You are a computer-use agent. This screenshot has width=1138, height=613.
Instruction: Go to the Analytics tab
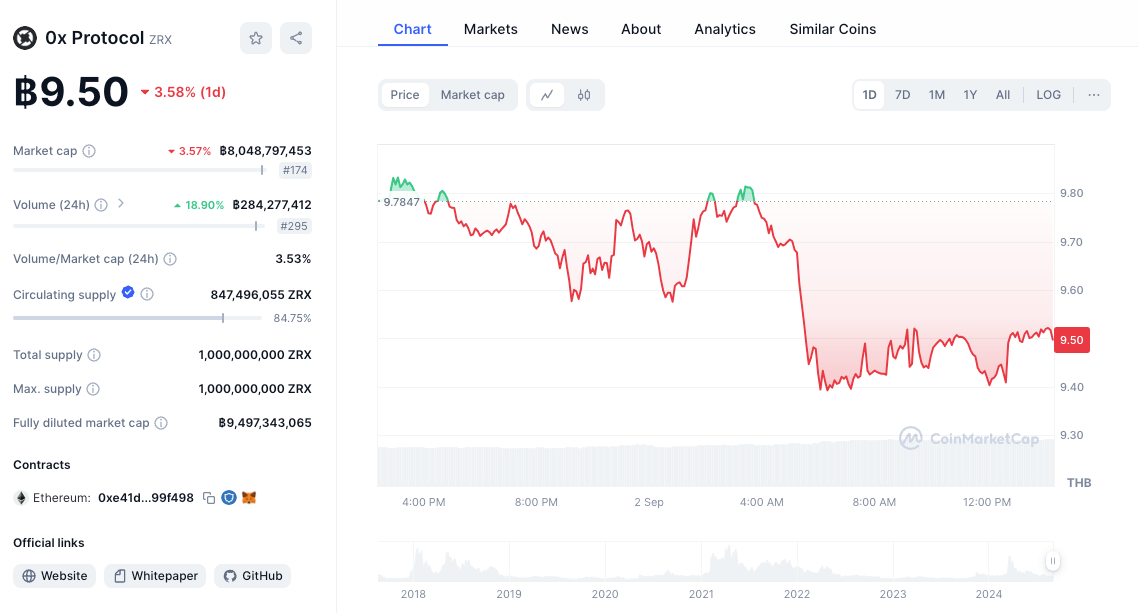pyautogui.click(x=725, y=30)
